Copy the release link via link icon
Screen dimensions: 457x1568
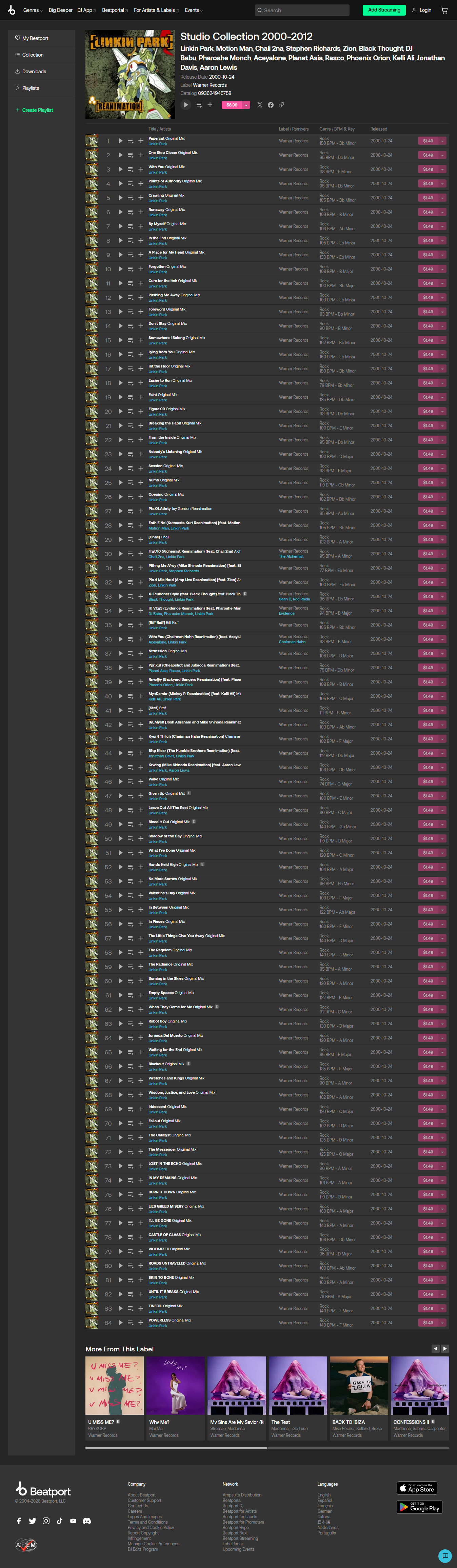tap(281, 105)
